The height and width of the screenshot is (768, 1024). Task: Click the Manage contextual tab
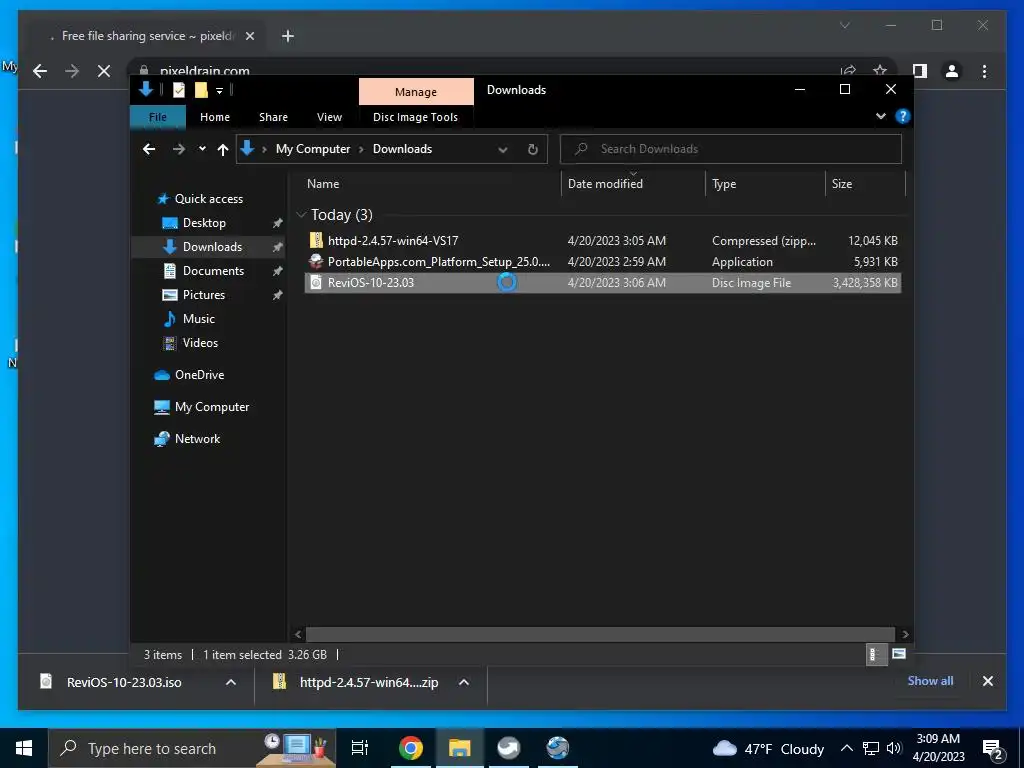click(416, 91)
